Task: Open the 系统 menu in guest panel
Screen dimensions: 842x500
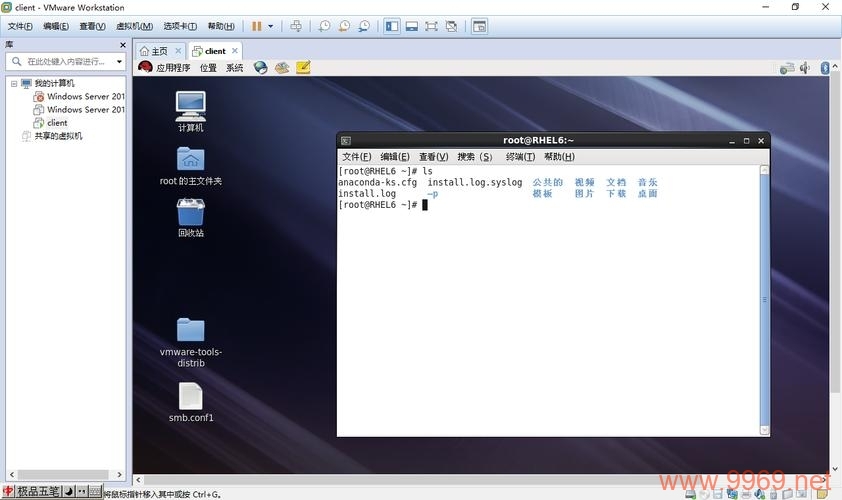Action: [x=235, y=67]
